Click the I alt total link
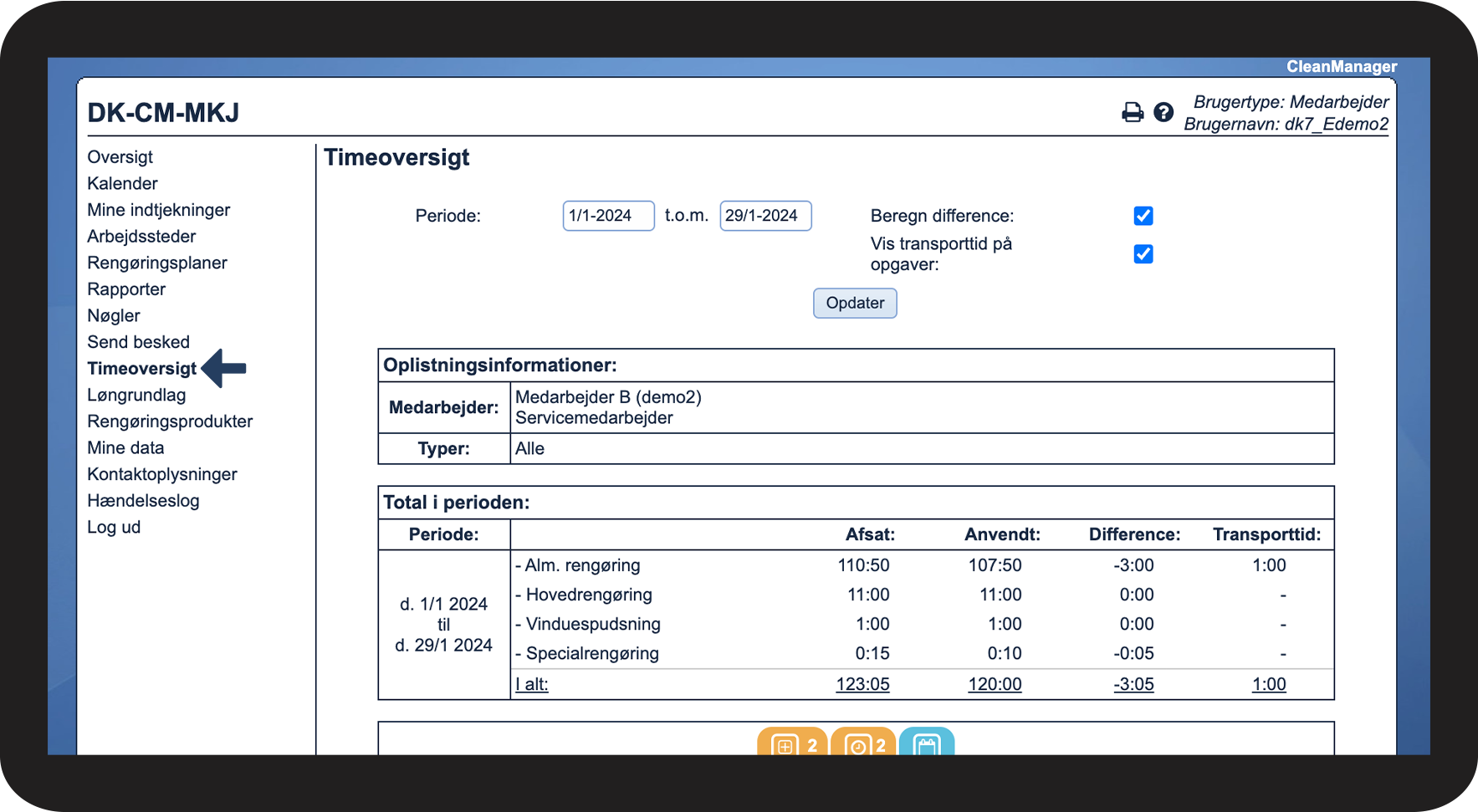The image size is (1478, 812). [x=532, y=684]
